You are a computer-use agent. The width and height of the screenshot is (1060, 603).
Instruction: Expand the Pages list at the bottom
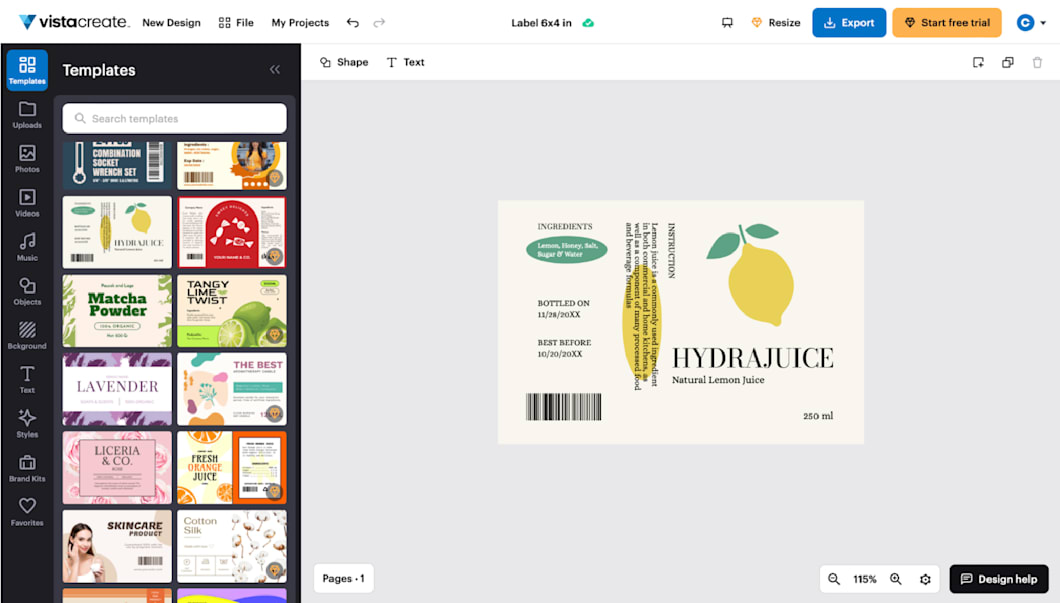343,578
